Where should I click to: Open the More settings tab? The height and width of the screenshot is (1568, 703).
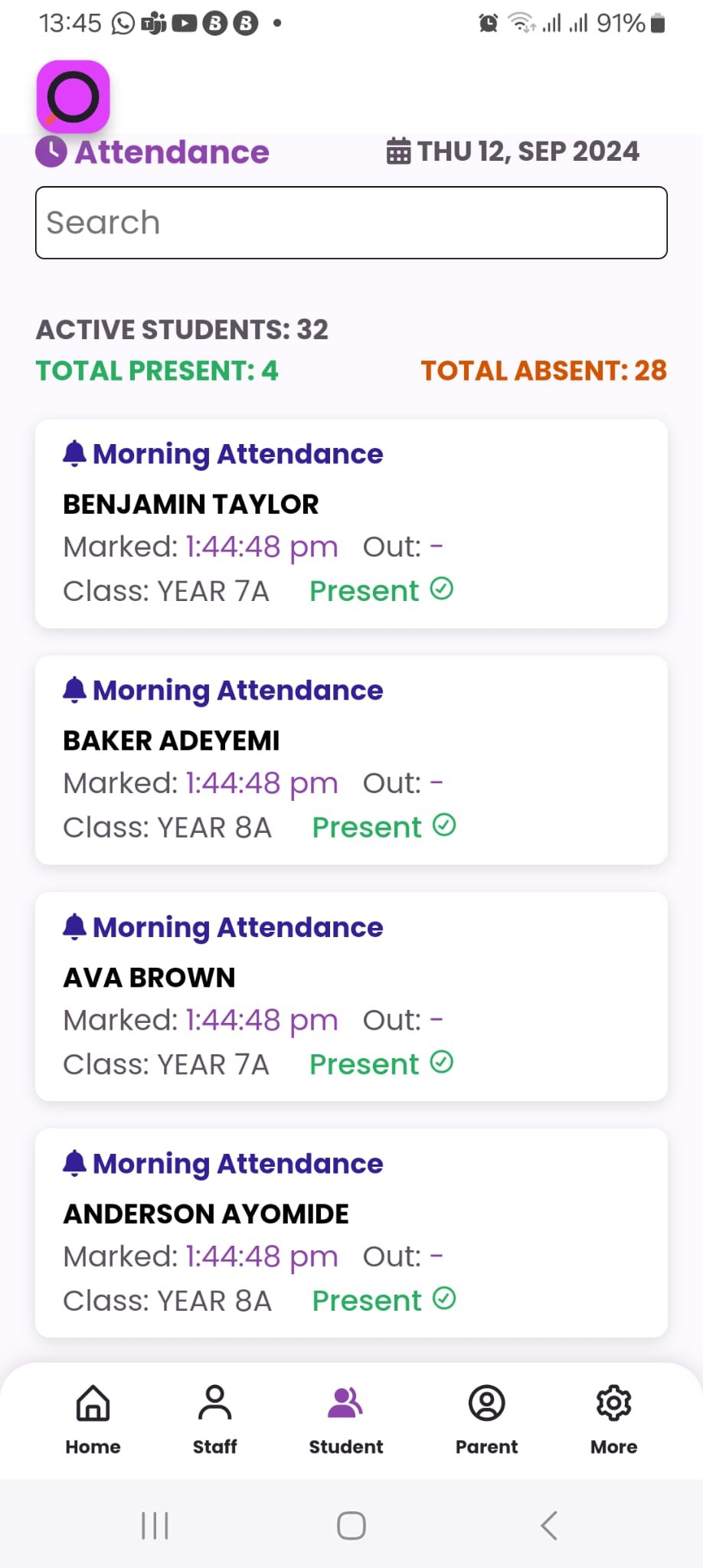pyautogui.click(x=613, y=1419)
